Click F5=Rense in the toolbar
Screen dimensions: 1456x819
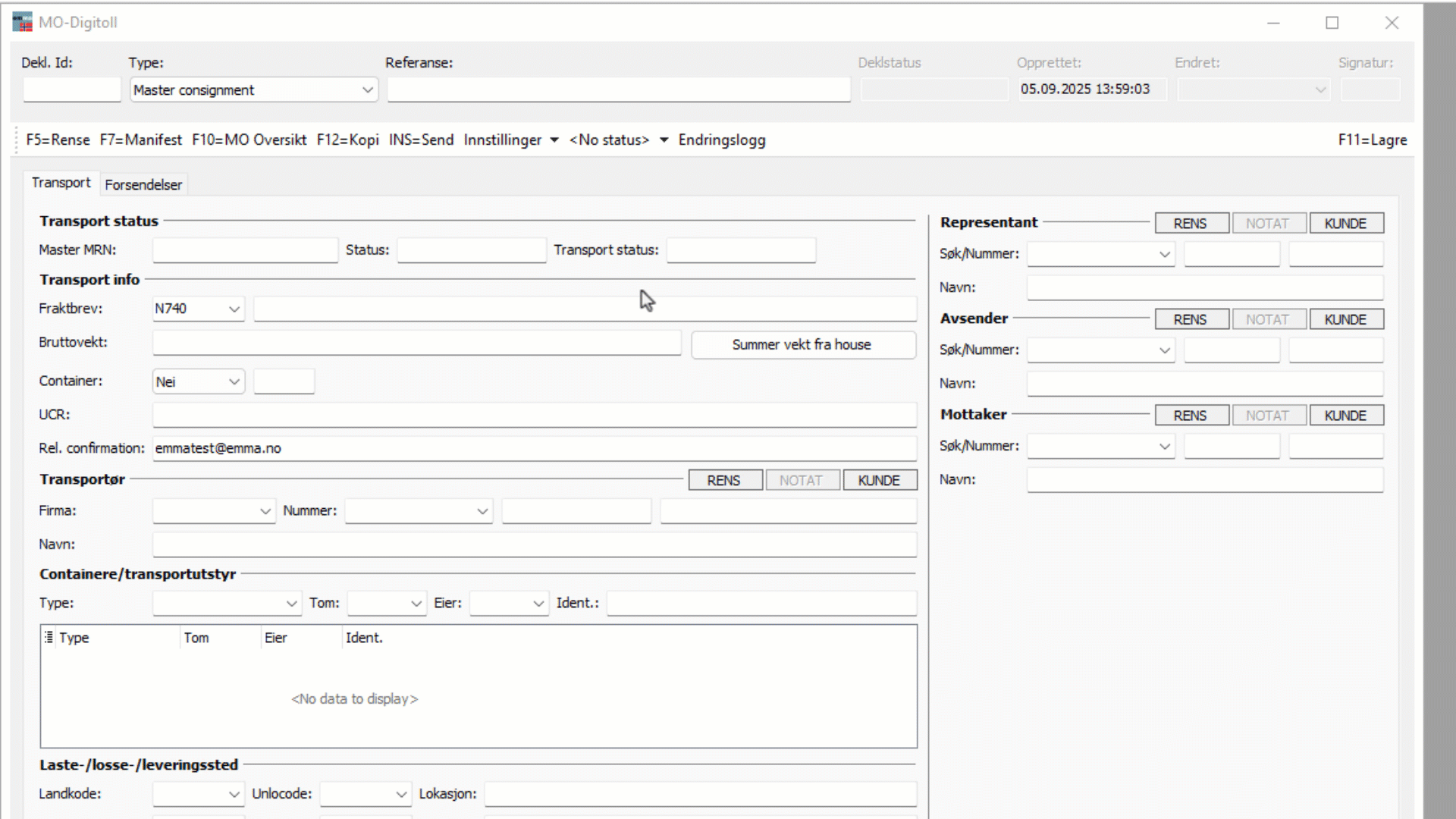pyautogui.click(x=58, y=140)
